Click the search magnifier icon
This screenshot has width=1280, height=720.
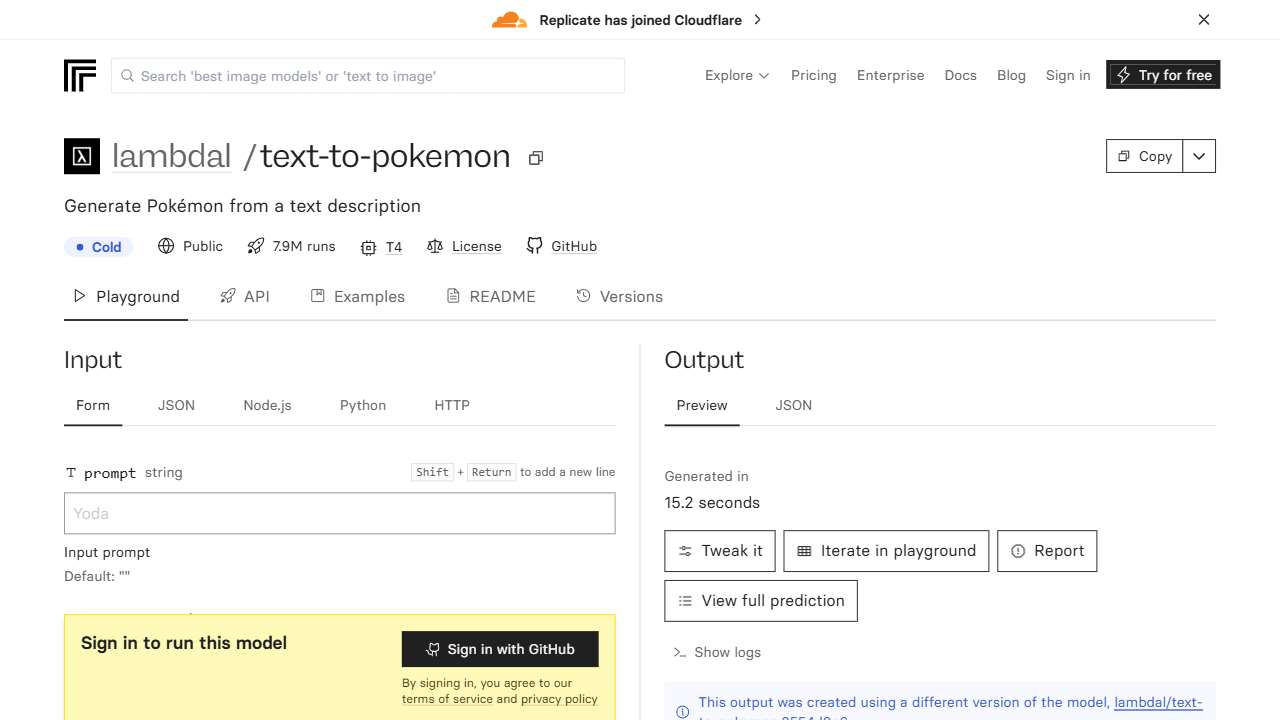click(x=127, y=75)
